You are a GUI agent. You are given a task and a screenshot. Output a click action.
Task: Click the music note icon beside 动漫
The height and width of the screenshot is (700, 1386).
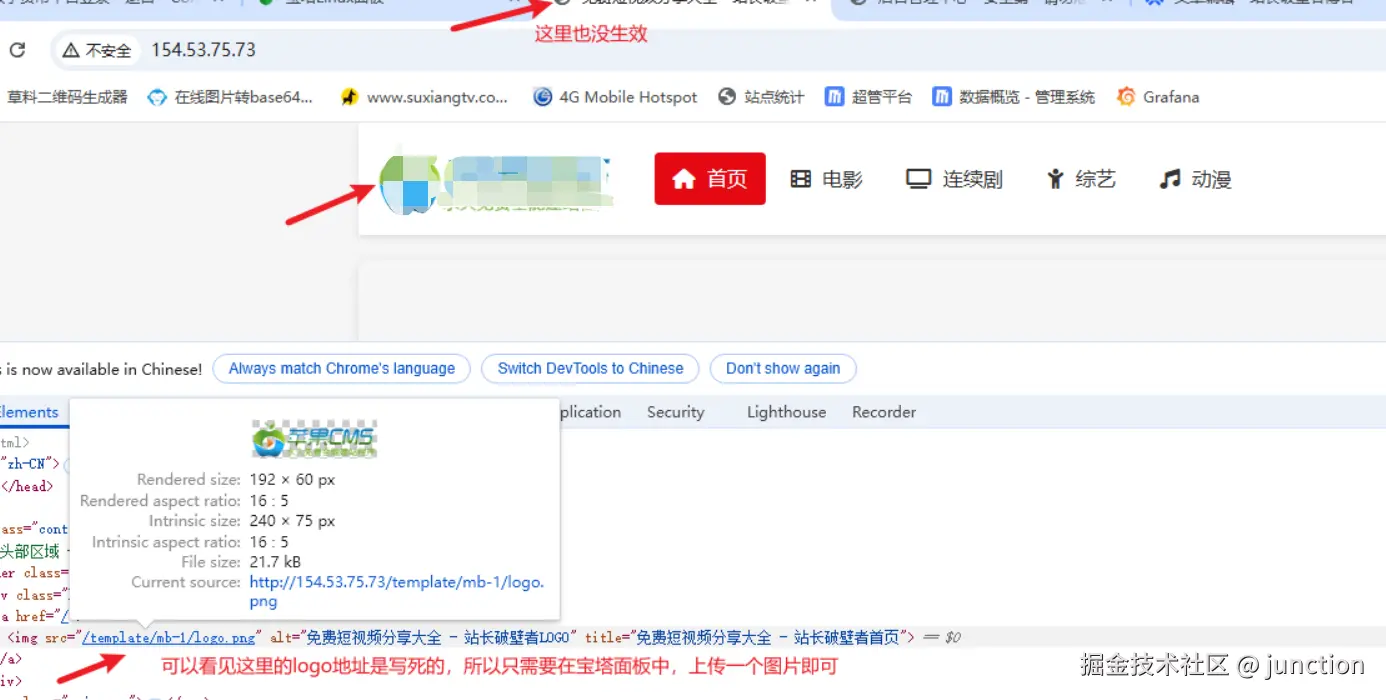1170,179
